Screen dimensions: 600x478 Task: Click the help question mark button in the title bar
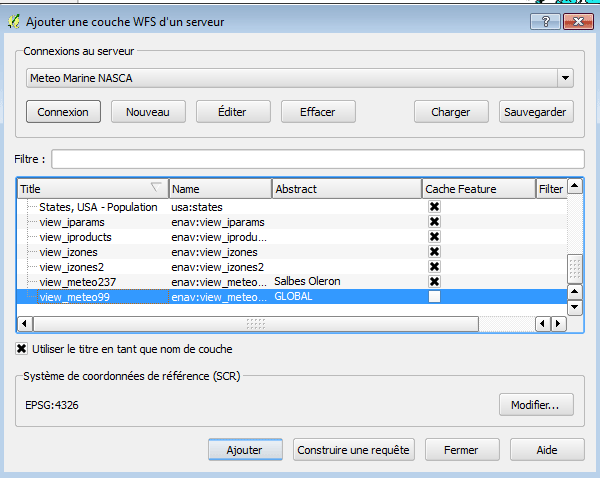coord(545,21)
